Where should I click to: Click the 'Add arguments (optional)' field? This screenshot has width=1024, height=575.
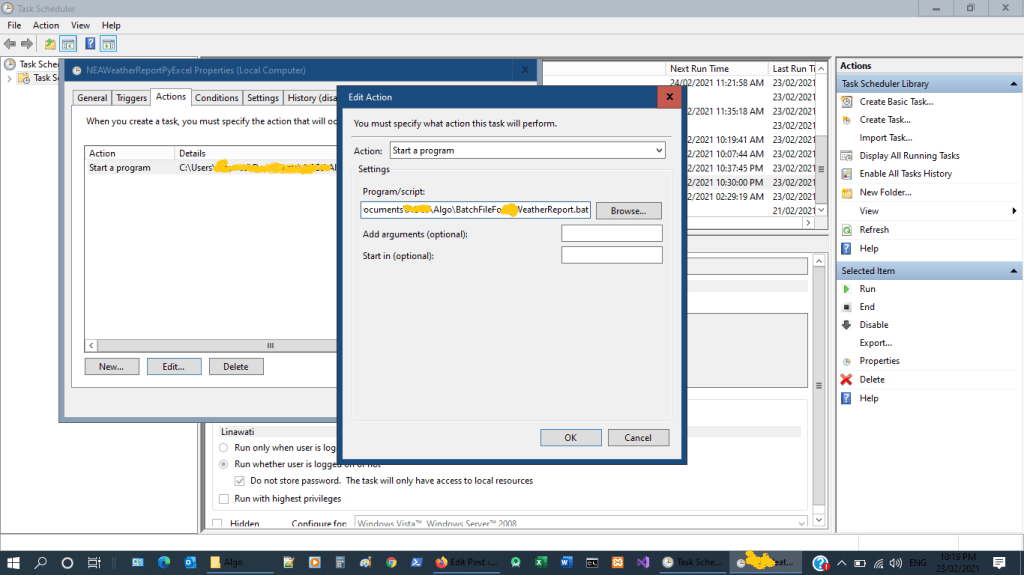pos(612,234)
